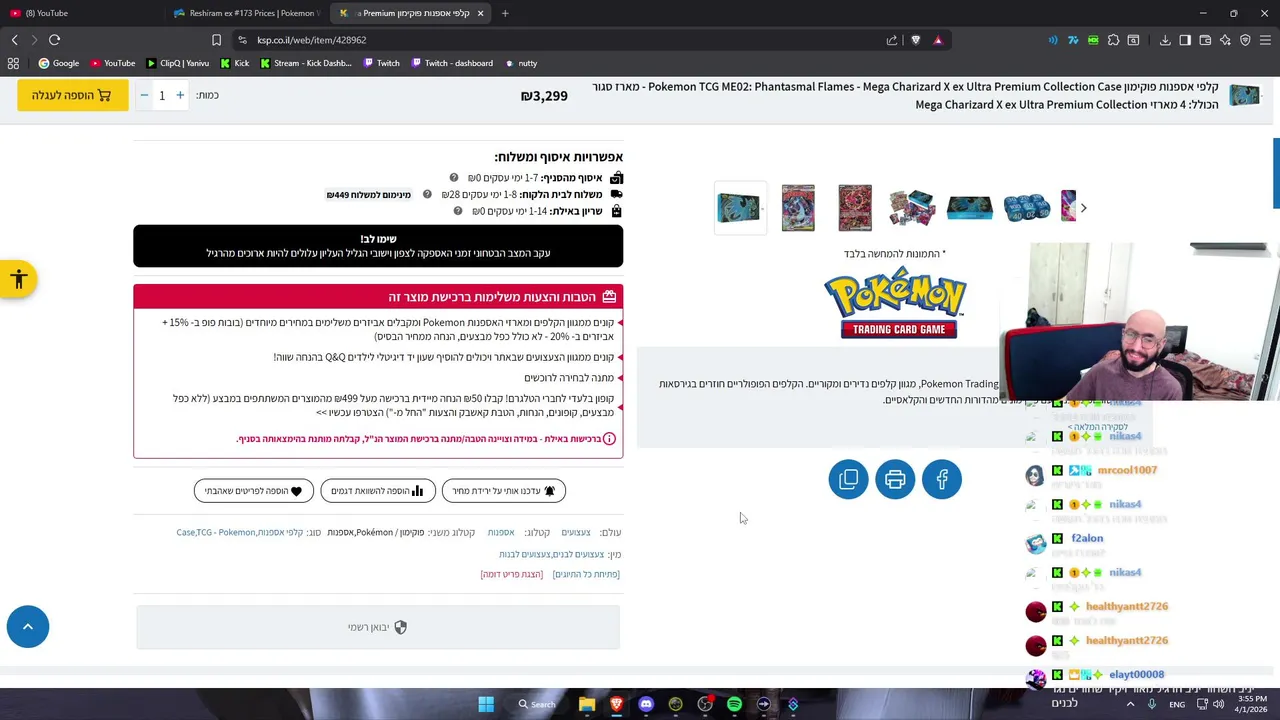Expand the official importer section
Viewport: 1280px width, 720px height.
378,627
